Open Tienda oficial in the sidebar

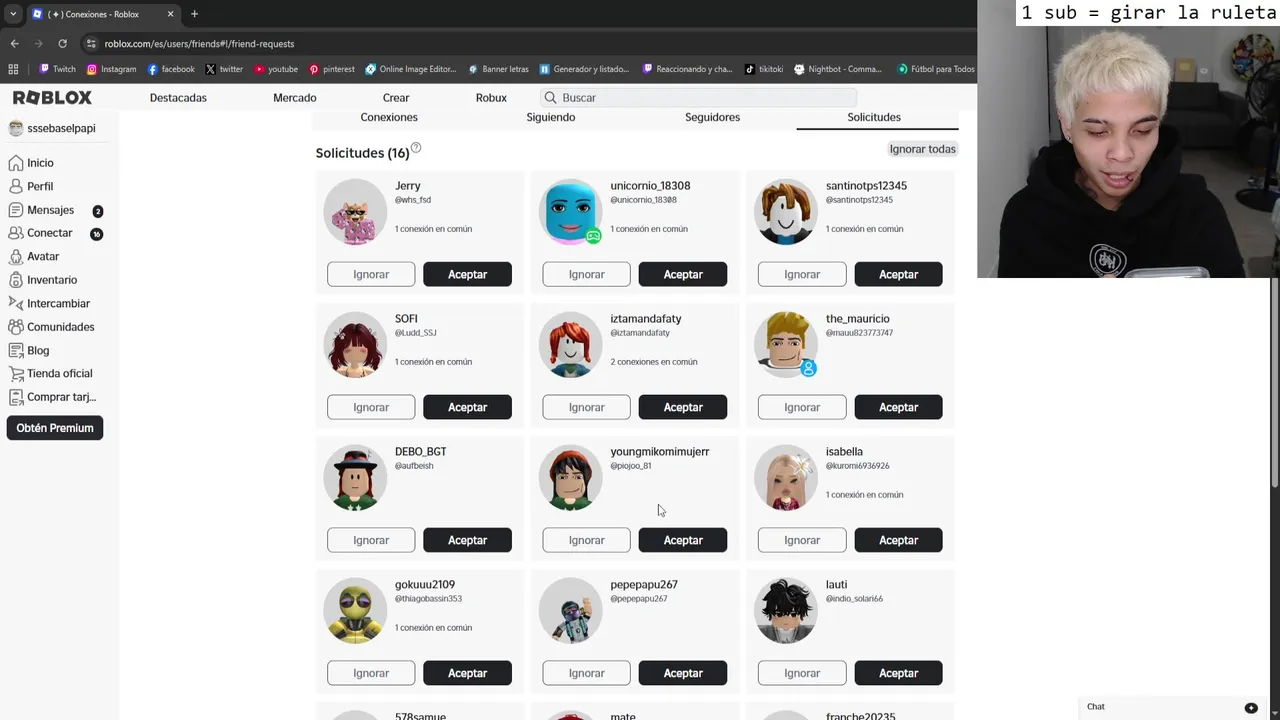[x=59, y=373]
